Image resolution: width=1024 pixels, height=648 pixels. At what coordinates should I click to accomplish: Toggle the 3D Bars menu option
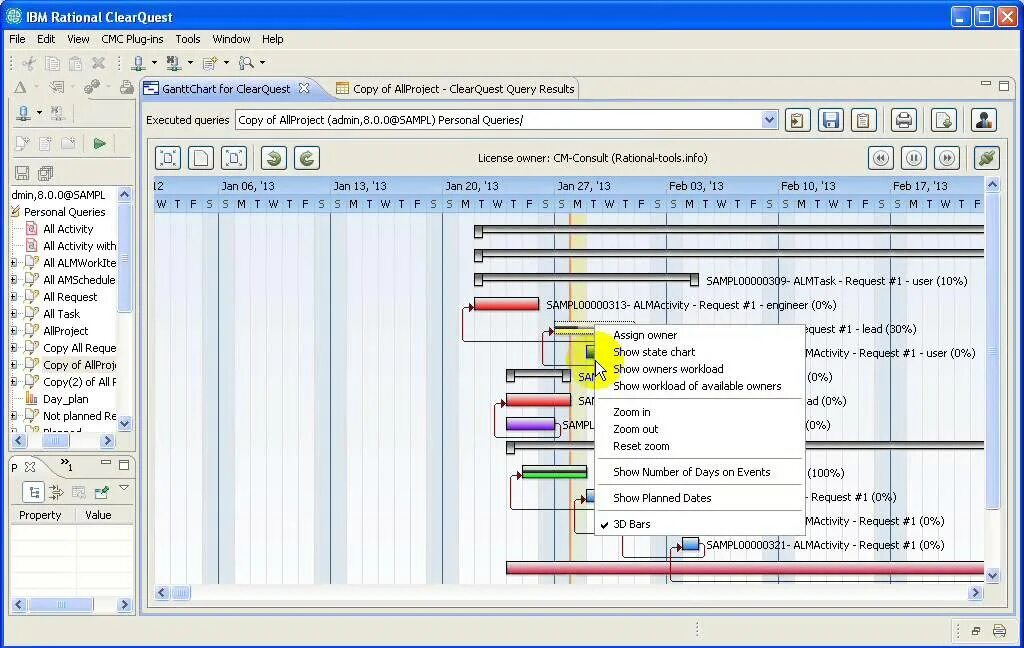[699, 524]
